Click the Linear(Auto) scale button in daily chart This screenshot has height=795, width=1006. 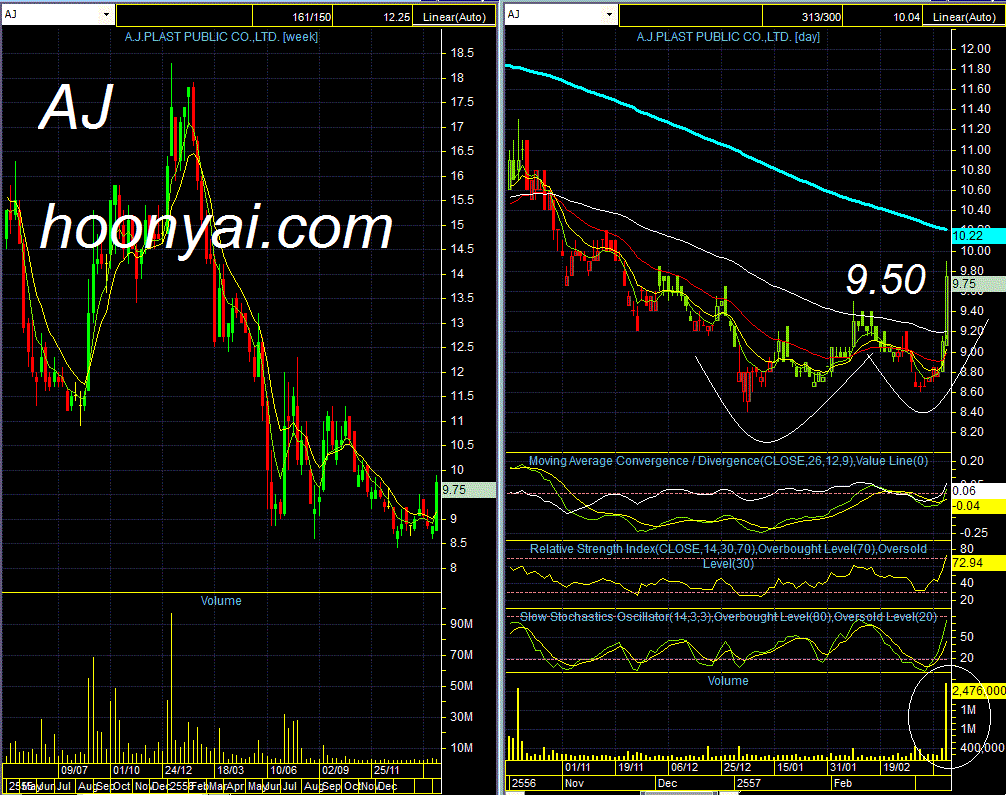click(x=964, y=17)
